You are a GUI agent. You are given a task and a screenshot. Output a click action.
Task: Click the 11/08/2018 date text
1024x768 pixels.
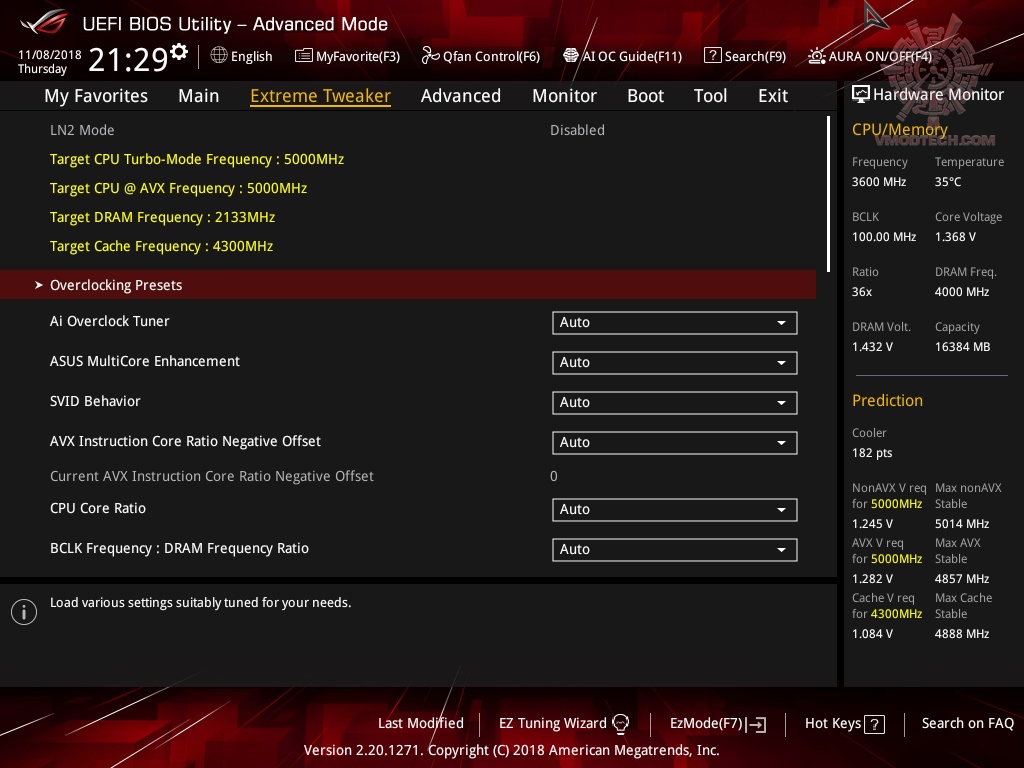click(50, 54)
